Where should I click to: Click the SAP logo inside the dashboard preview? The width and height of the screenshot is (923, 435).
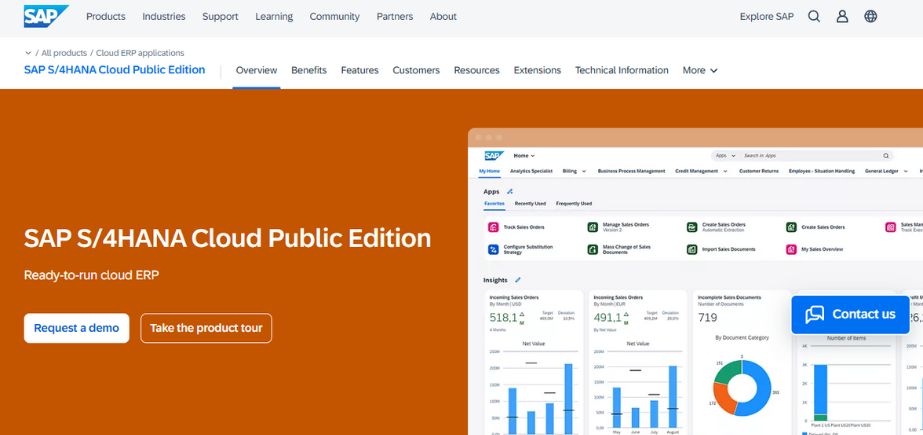coord(494,156)
